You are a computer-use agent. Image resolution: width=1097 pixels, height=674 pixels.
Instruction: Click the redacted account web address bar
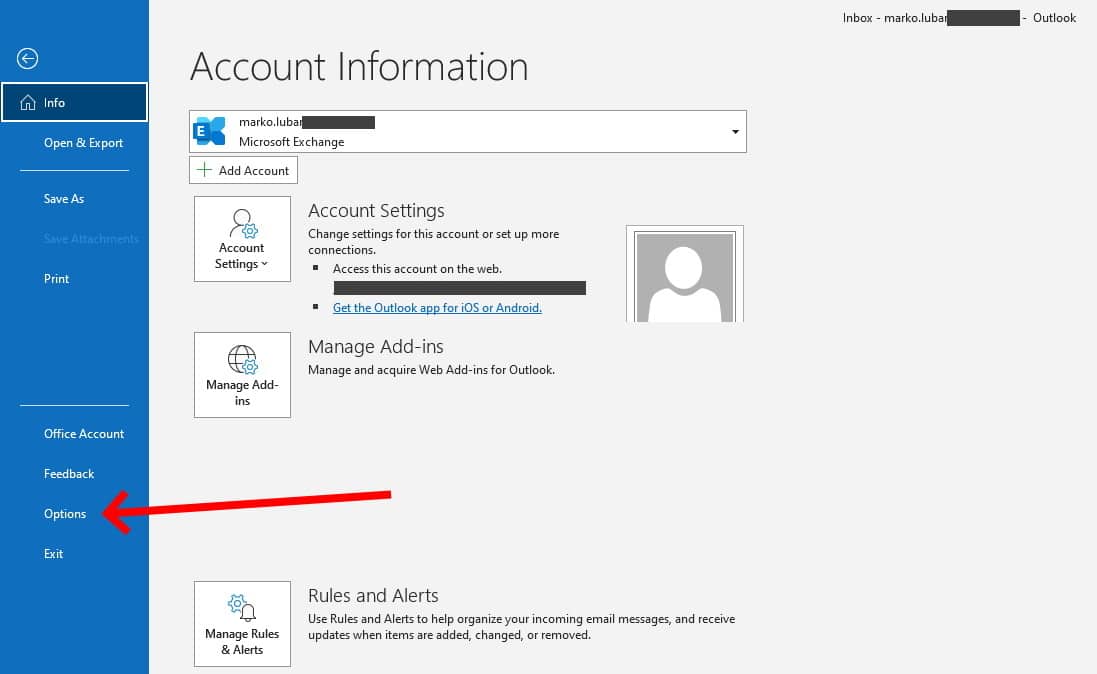tap(460, 288)
